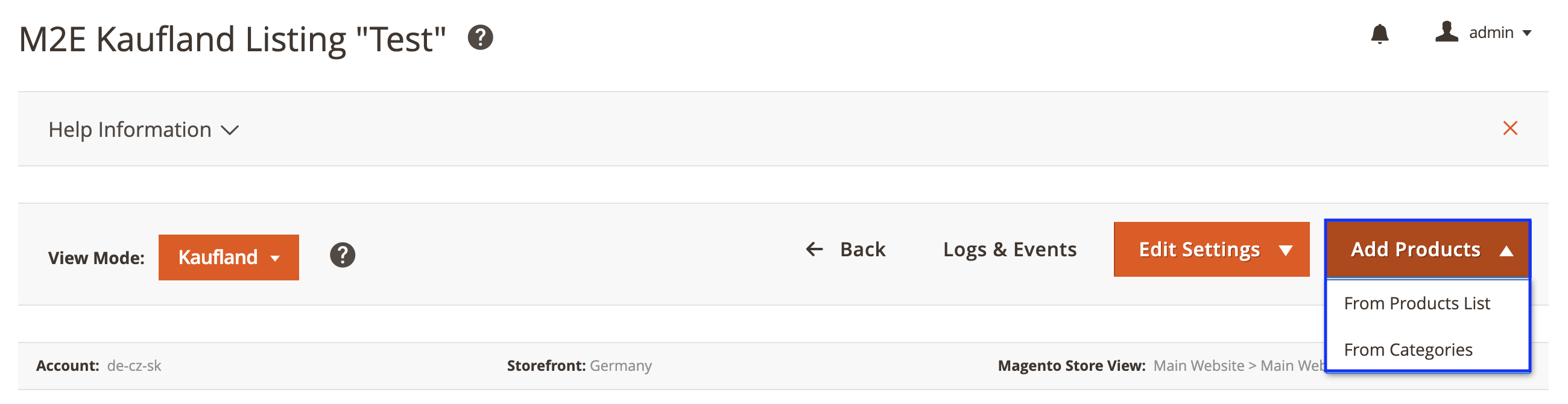1568x404 pixels.
Task: Click the help icon beside the page title
Action: (480, 39)
